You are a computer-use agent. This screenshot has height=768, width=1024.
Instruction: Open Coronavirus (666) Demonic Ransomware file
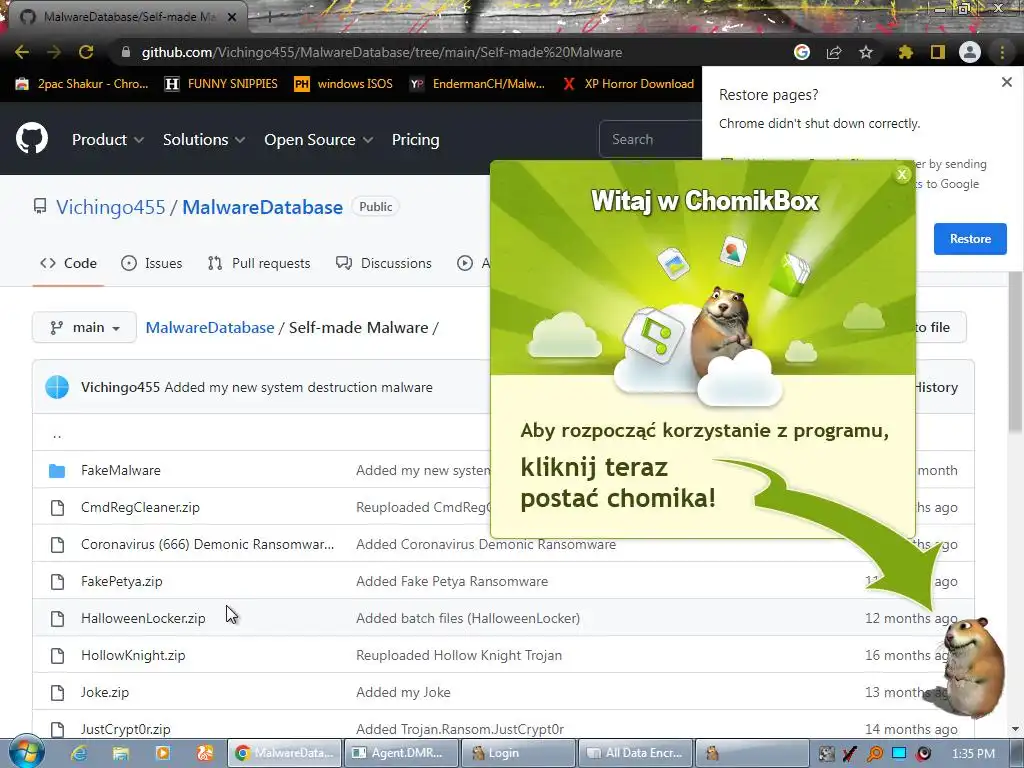pyautogui.click(x=207, y=544)
